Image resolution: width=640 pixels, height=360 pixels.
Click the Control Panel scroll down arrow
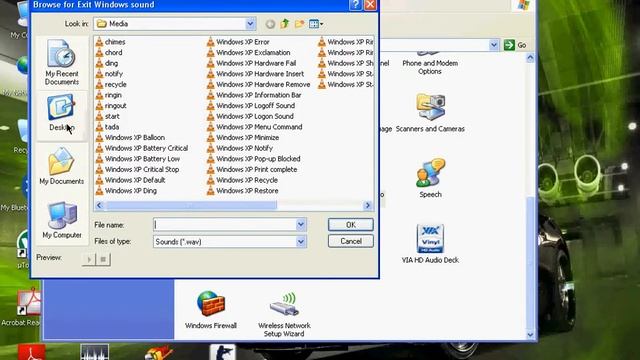pyautogui.click(x=530, y=335)
